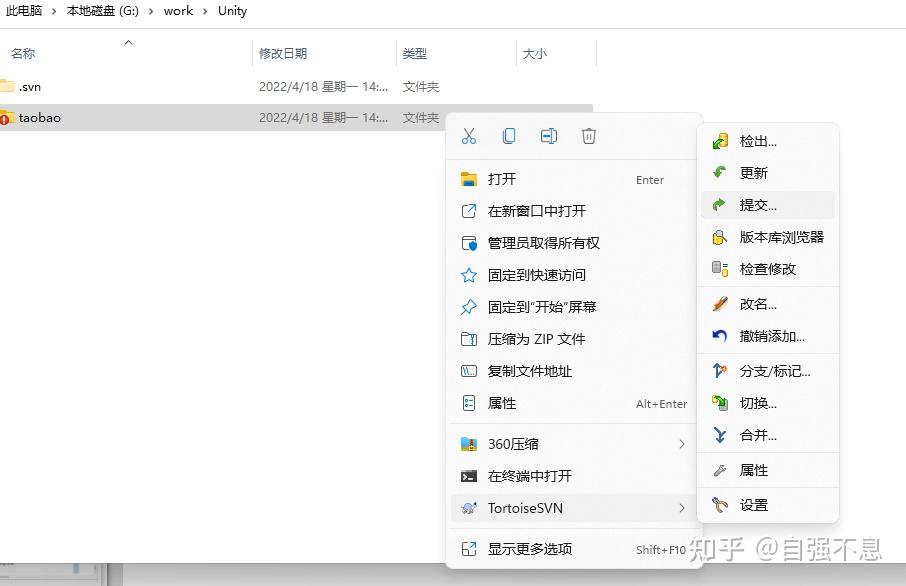Image resolution: width=906 pixels, height=586 pixels.
Task: Click the Rename icon next to Copy
Action: (548, 137)
